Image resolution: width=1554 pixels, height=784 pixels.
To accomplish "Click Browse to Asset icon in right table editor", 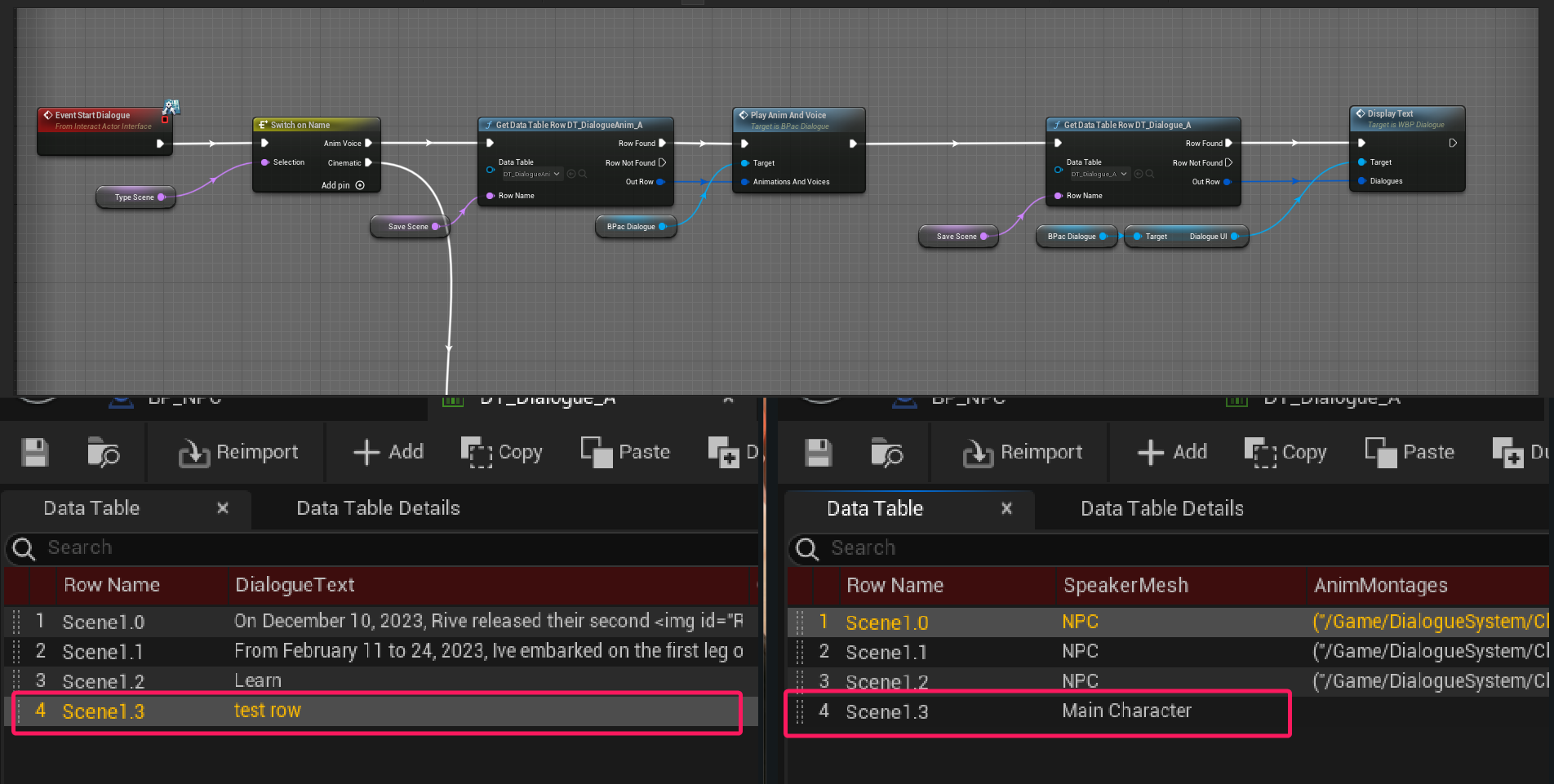I will (x=886, y=452).
